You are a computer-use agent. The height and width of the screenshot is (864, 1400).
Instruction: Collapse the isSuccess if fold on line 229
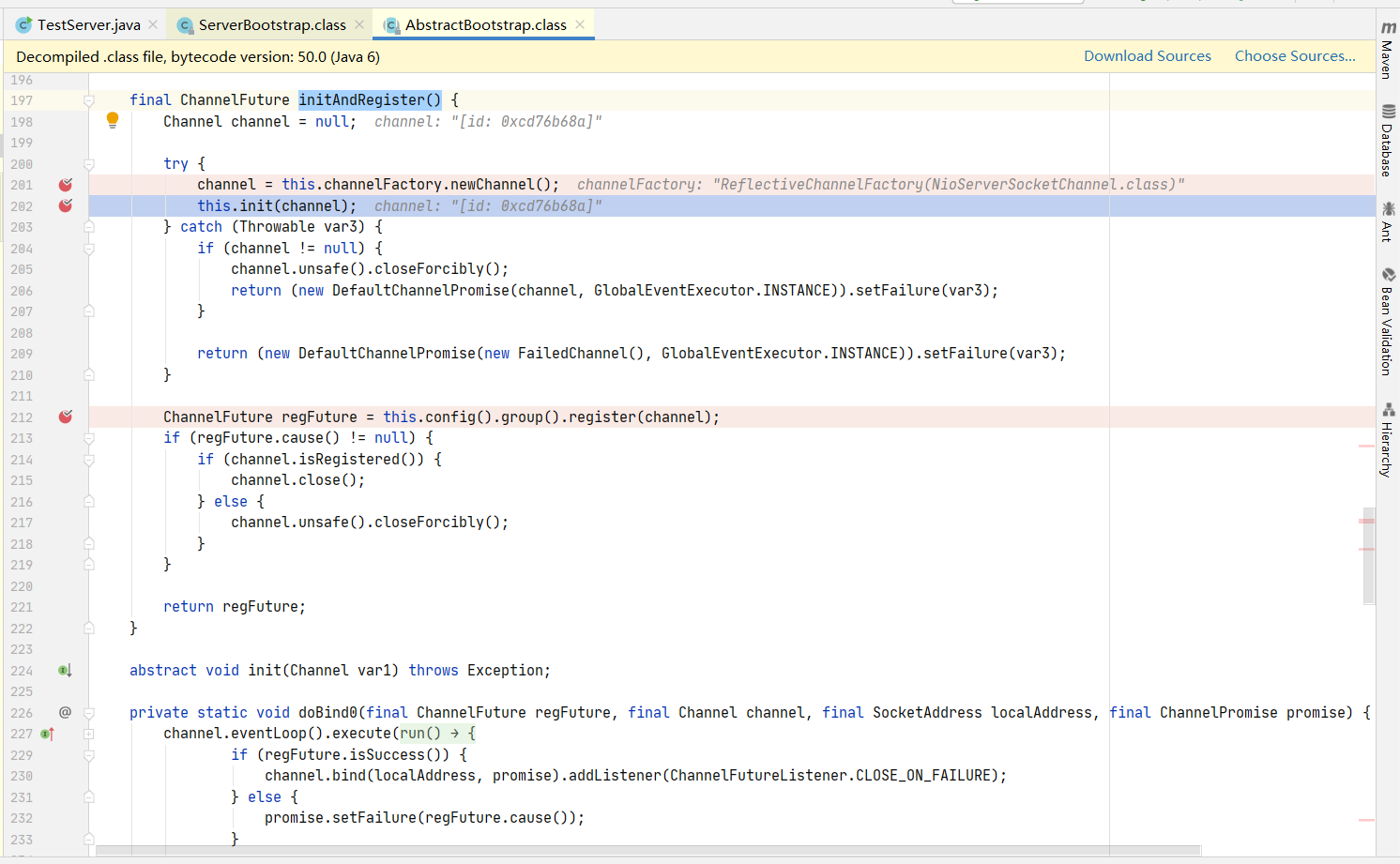pyautogui.click(x=89, y=755)
